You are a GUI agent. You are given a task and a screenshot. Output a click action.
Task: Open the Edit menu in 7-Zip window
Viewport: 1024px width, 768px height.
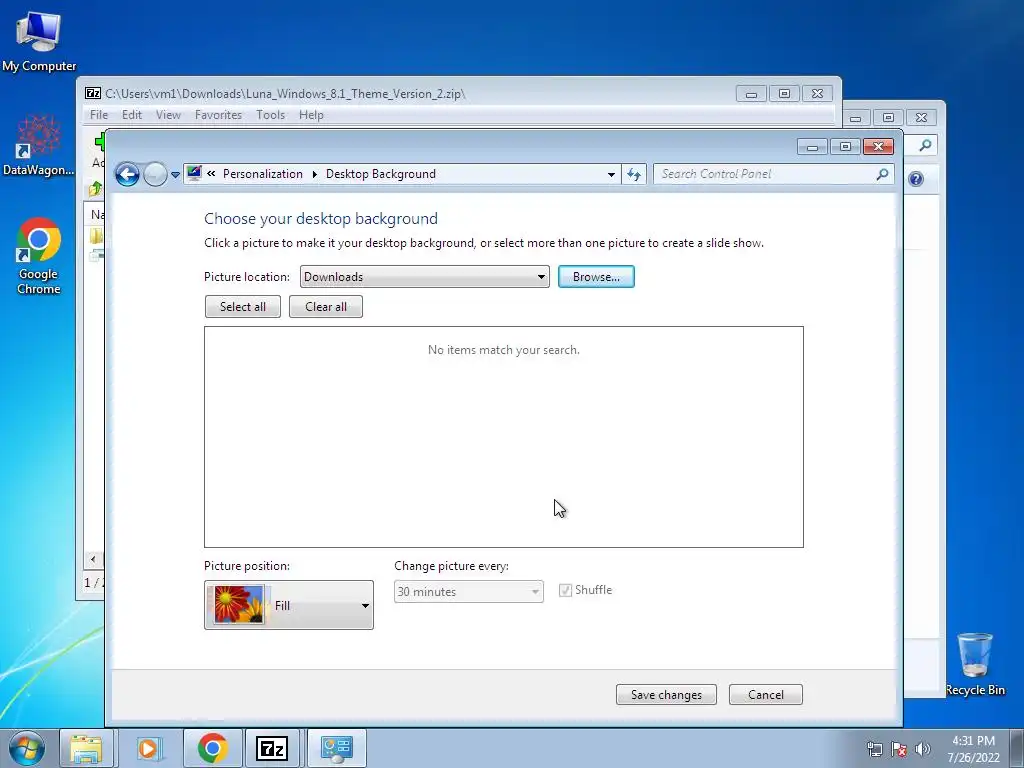click(131, 114)
